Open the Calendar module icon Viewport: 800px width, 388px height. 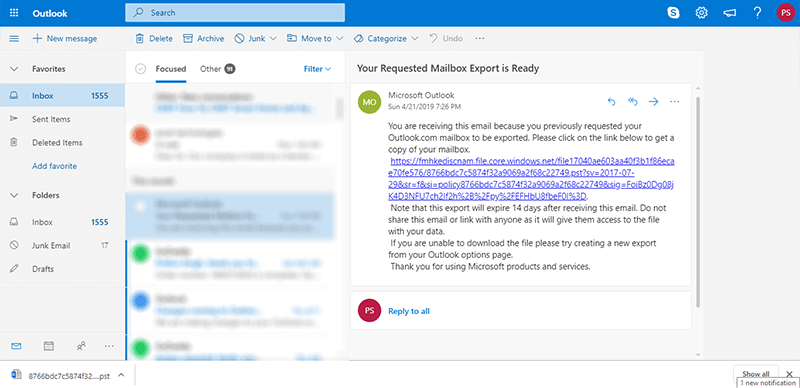[x=49, y=346]
